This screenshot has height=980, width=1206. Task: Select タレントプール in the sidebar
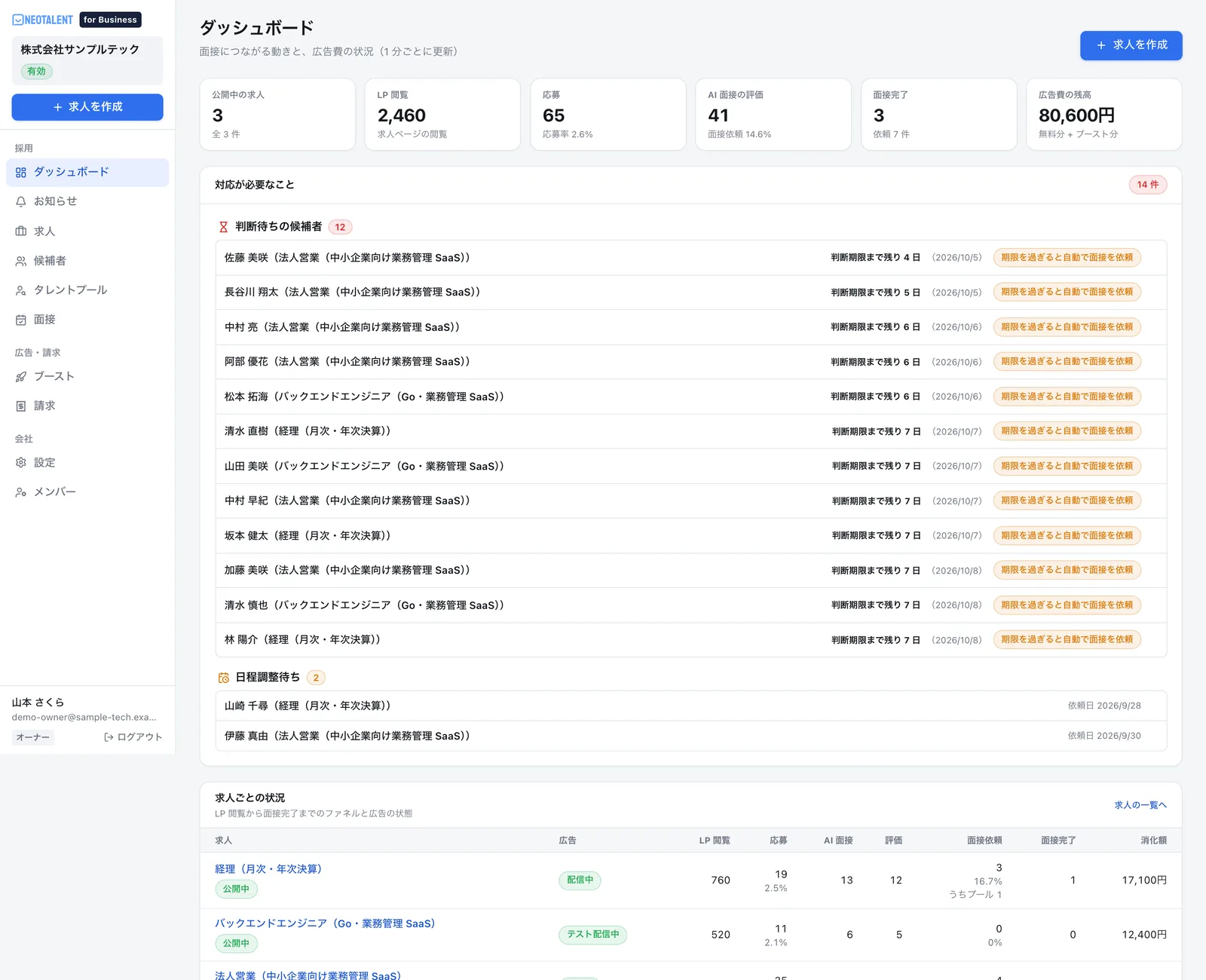(x=87, y=290)
